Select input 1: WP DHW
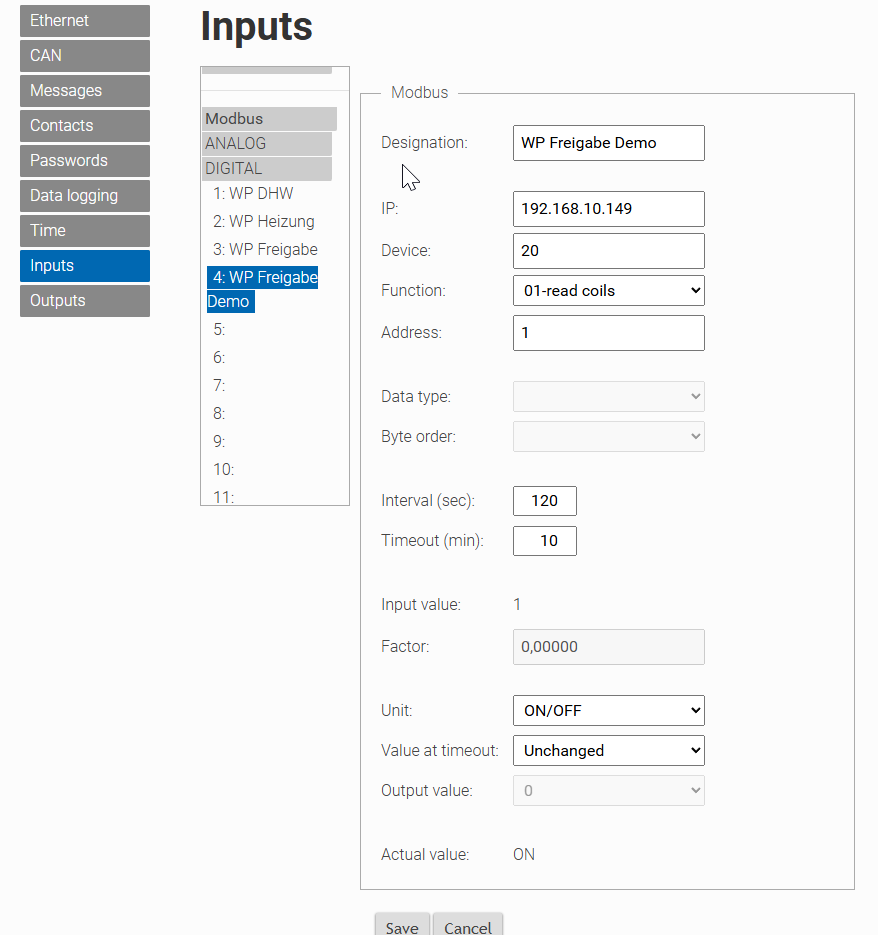878x935 pixels. 253,193
